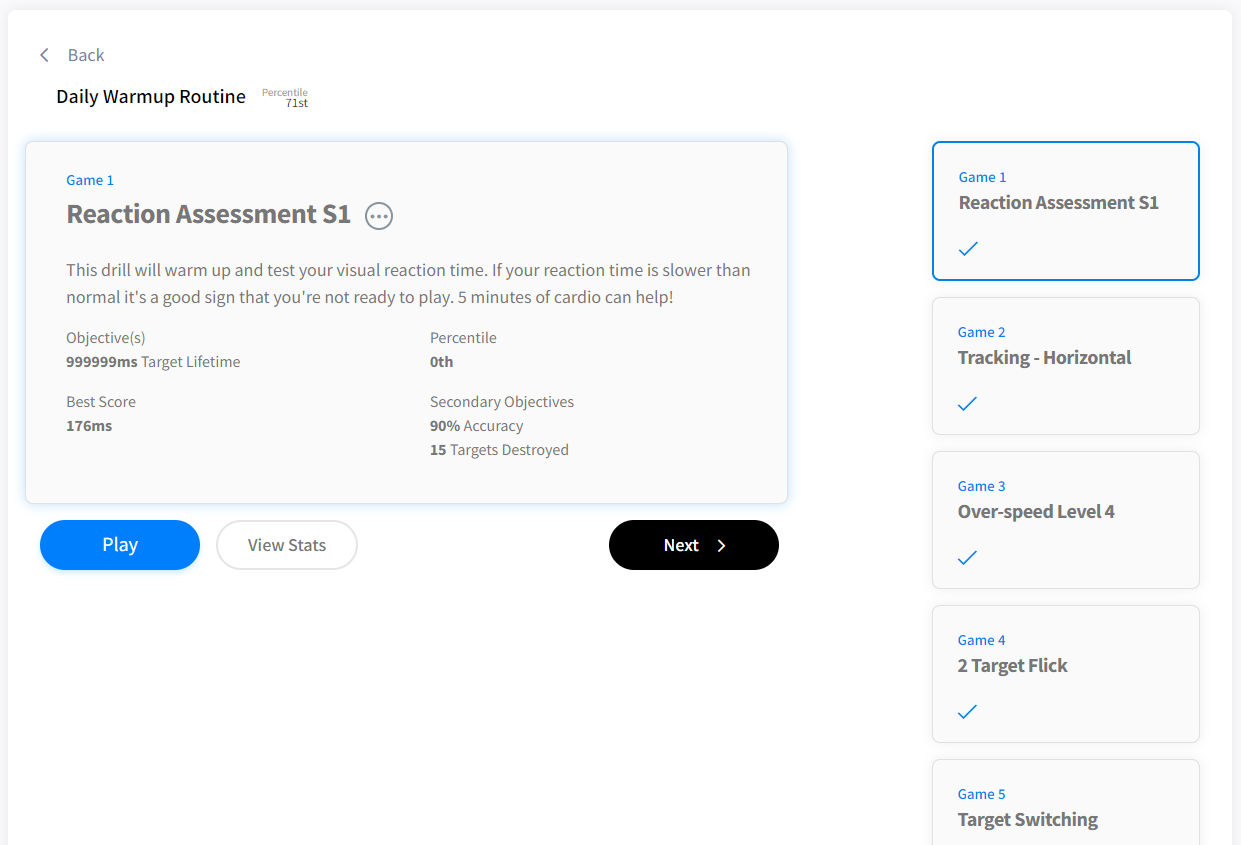Open View Stats for this game
1241x845 pixels.
click(x=287, y=545)
